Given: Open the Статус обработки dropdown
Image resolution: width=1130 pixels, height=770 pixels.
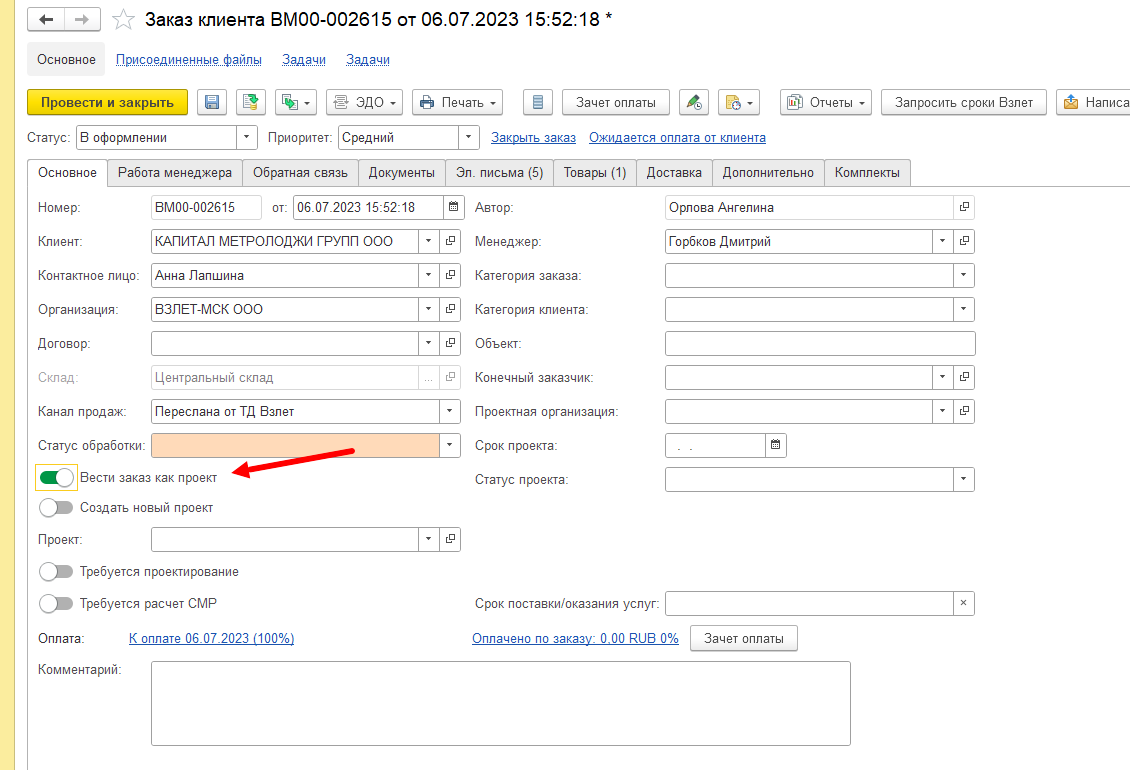Looking at the screenshot, I should pos(450,446).
